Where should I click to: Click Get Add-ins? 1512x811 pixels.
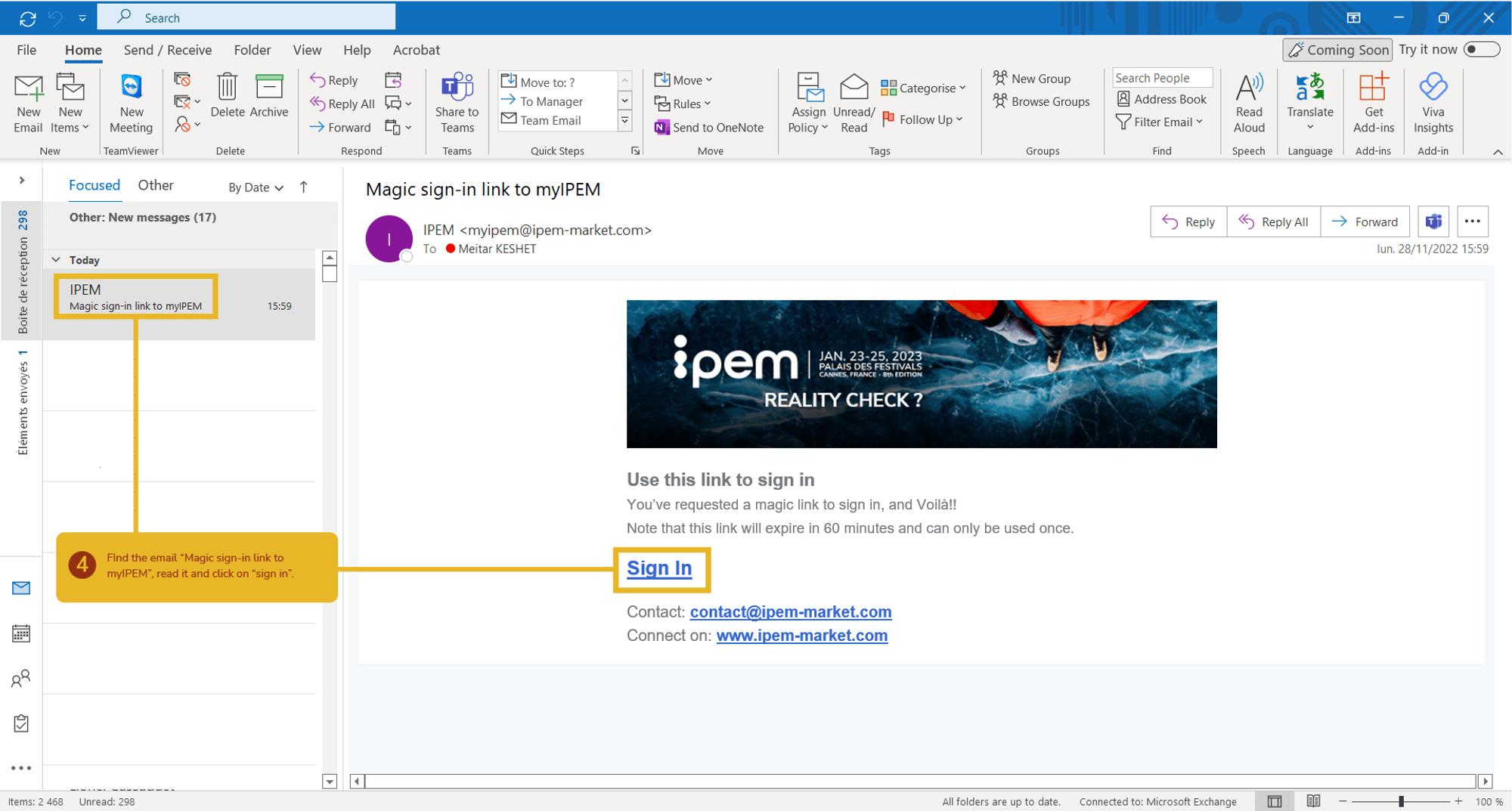(x=1373, y=104)
